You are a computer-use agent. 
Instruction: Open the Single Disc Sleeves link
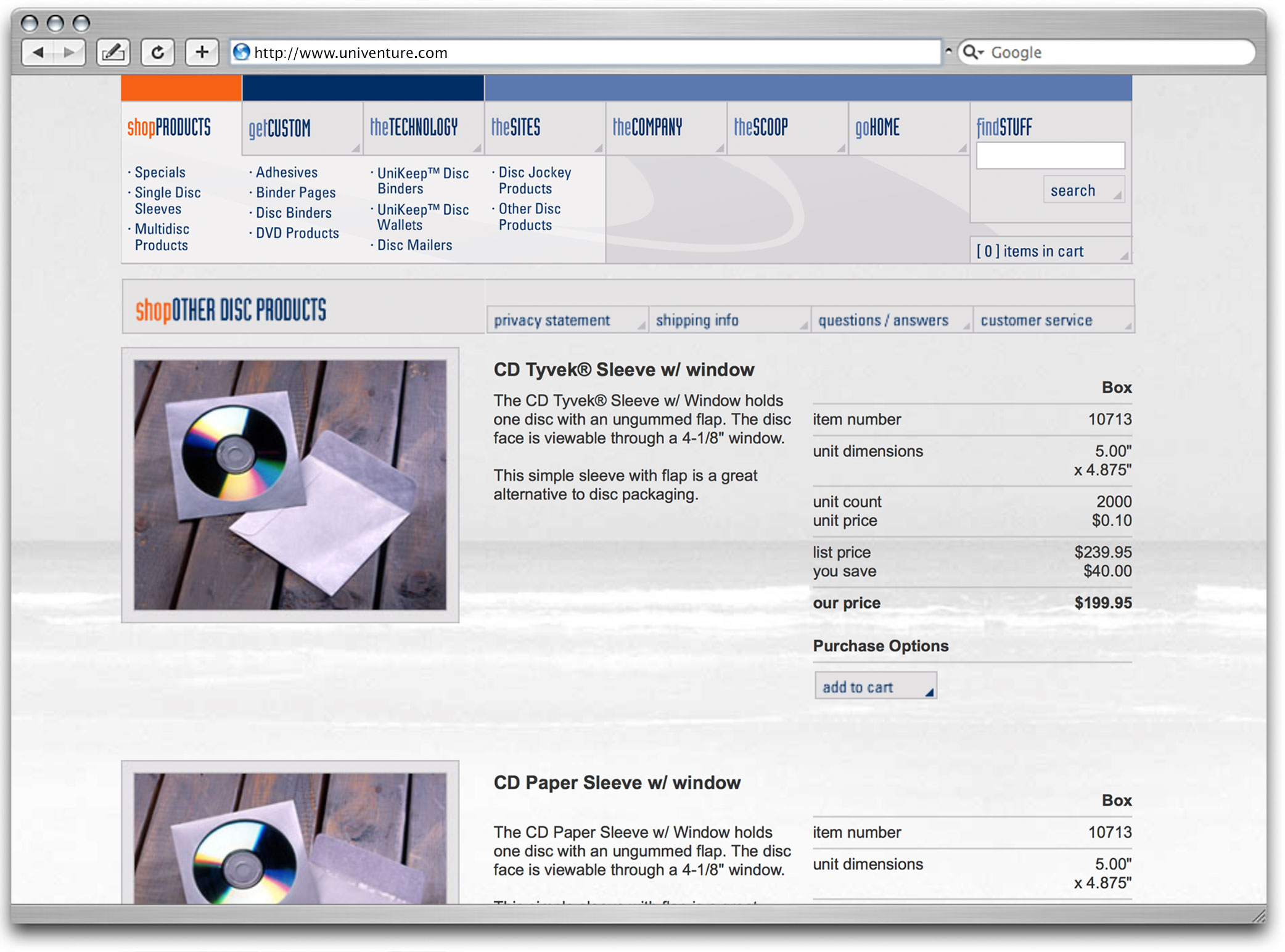pos(167,201)
